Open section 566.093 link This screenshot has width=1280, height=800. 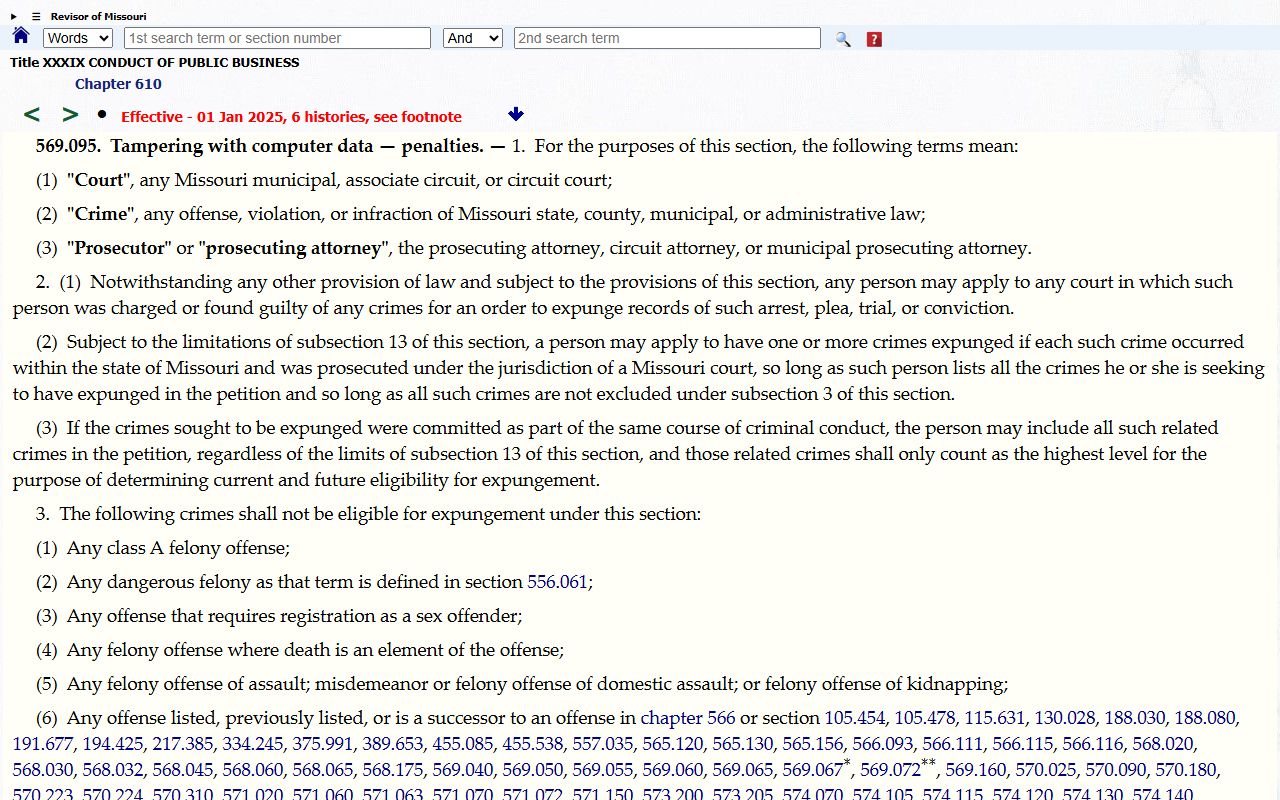coord(883,744)
